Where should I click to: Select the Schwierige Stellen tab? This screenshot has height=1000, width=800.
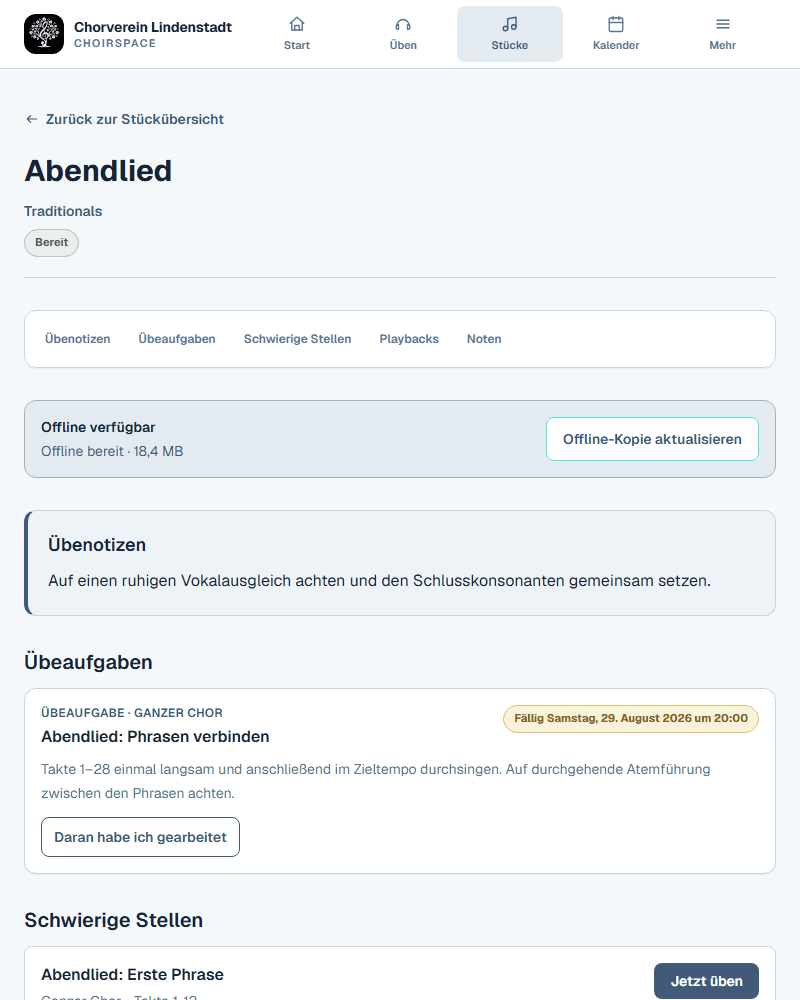coord(297,339)
